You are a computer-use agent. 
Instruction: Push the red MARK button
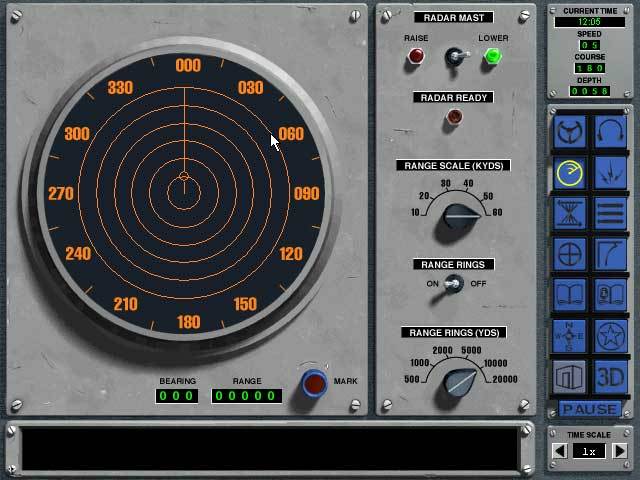point(314,384)
